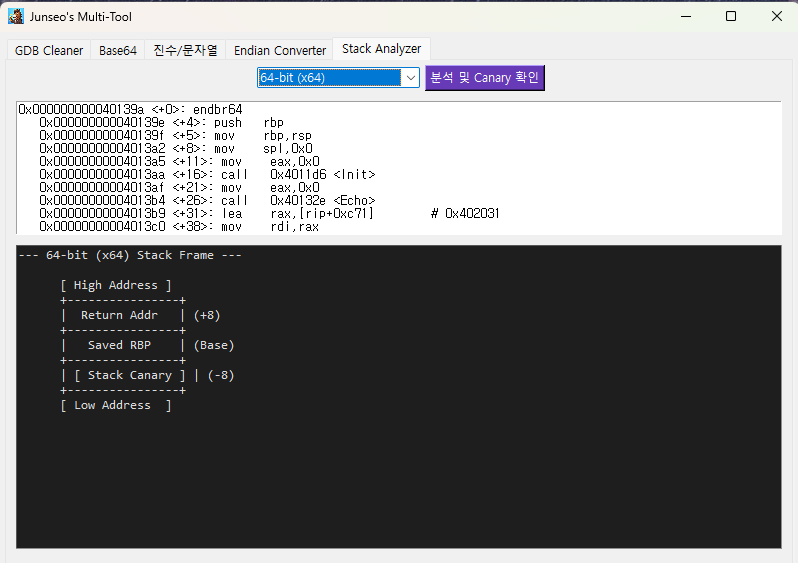Select the 진수/문자열 tab

click(x=185, y=50)
